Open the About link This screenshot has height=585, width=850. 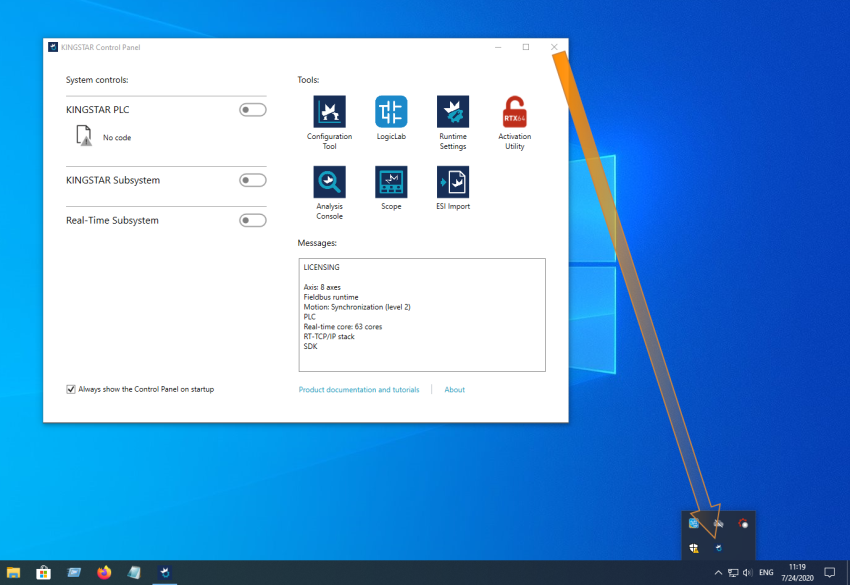454,390
